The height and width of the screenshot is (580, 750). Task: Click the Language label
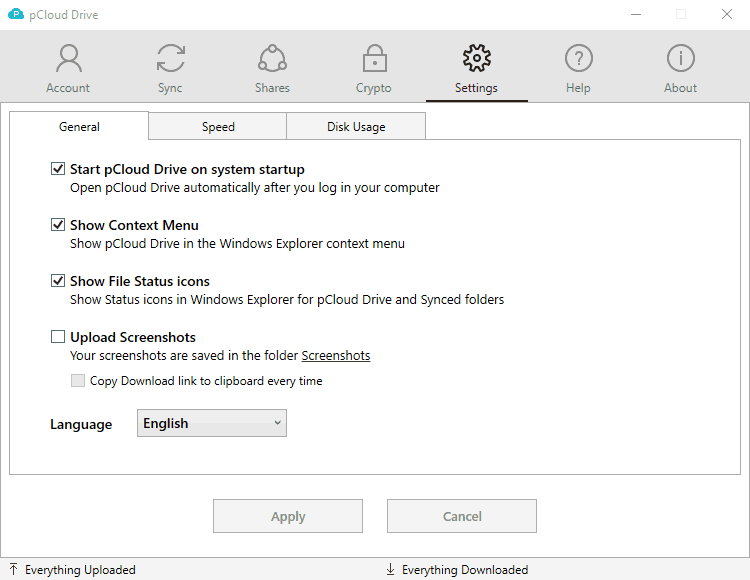[x=81, y=424]
